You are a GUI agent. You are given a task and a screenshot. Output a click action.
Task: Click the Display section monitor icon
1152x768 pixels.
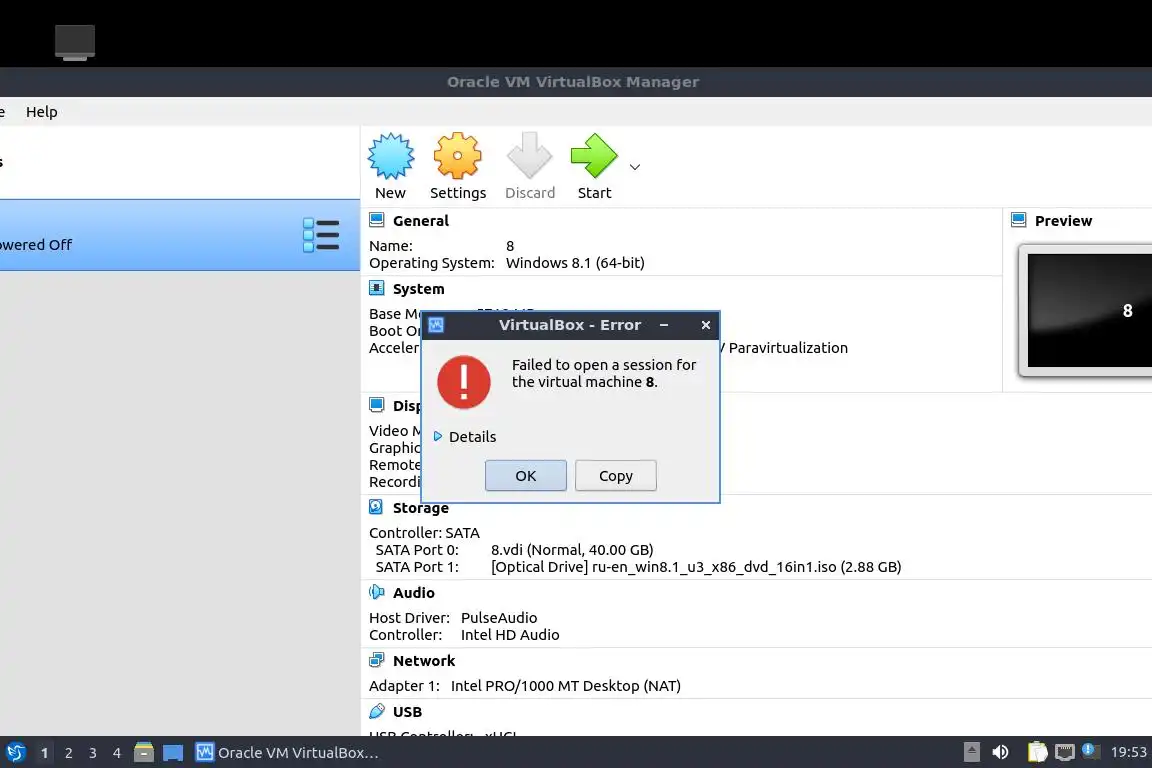pyautogui.click(x=377, y=405)
